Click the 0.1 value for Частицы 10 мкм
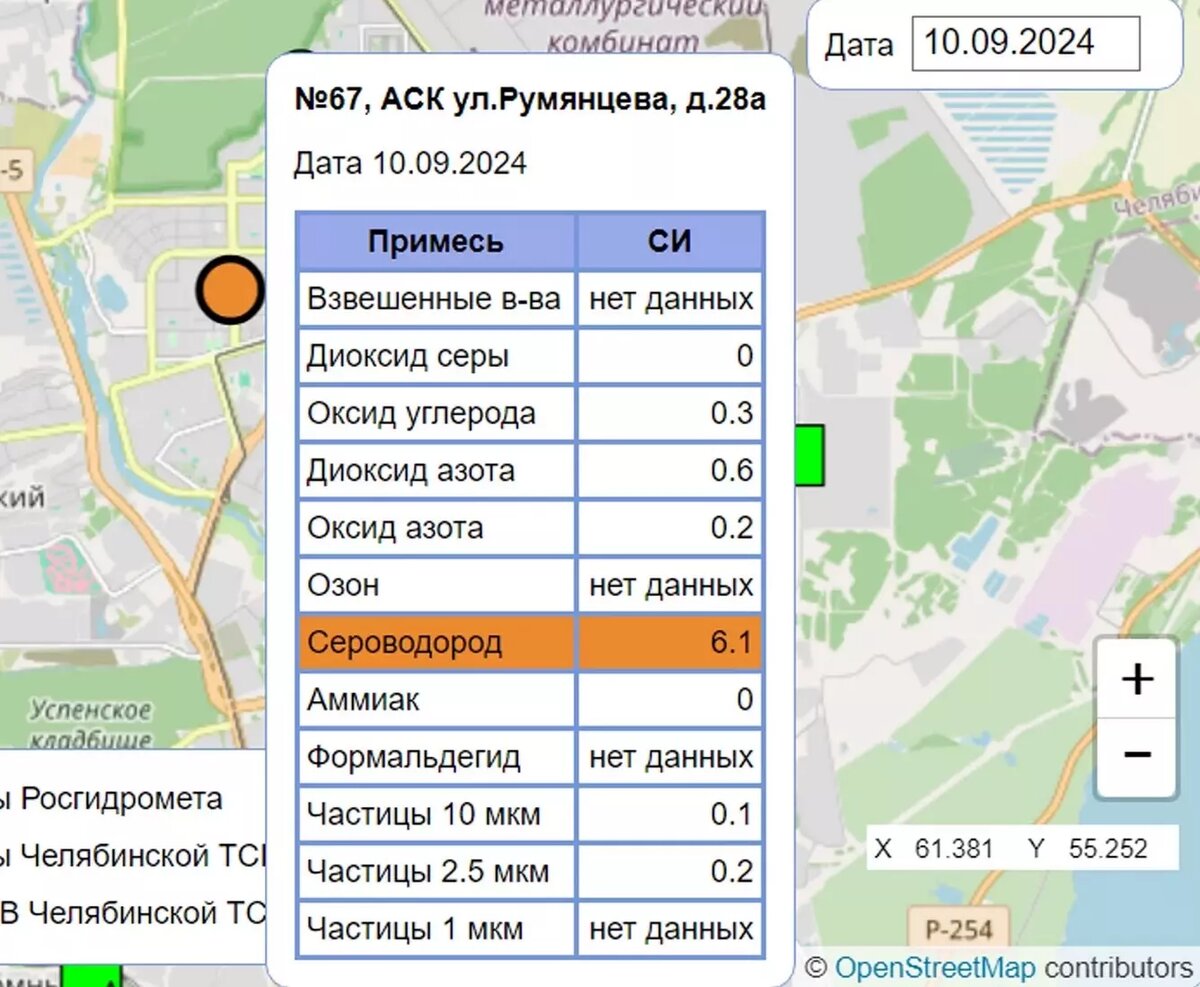1200x987 pixels. (732, 814)
